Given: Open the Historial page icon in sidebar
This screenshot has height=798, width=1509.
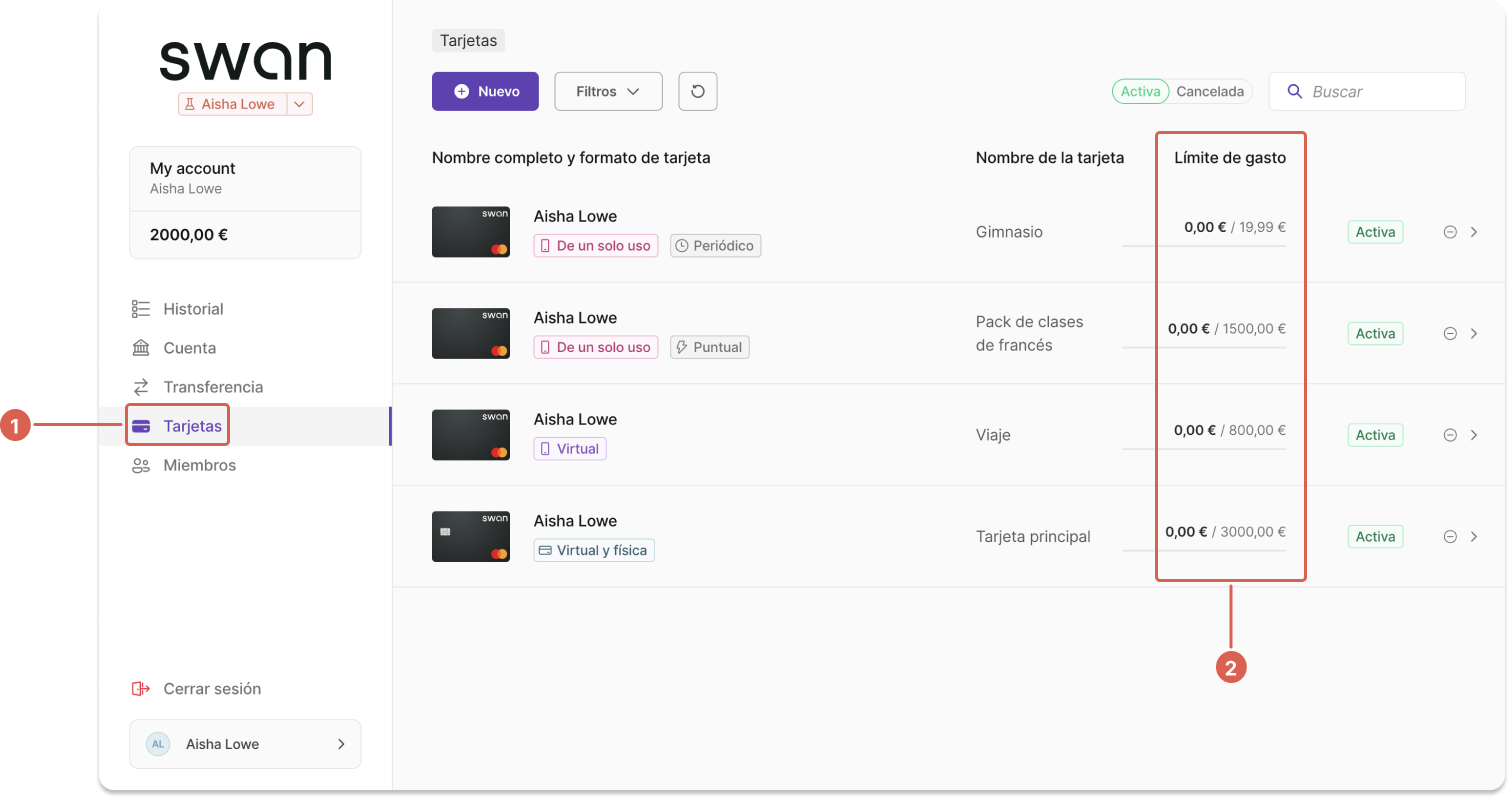Looking at the screenshot, I should 141,309.
